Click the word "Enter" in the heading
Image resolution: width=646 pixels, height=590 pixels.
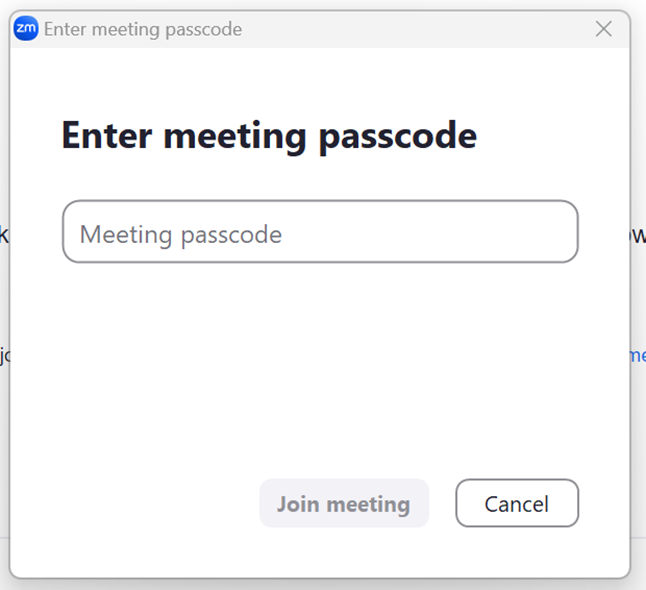tap(106, 135)
